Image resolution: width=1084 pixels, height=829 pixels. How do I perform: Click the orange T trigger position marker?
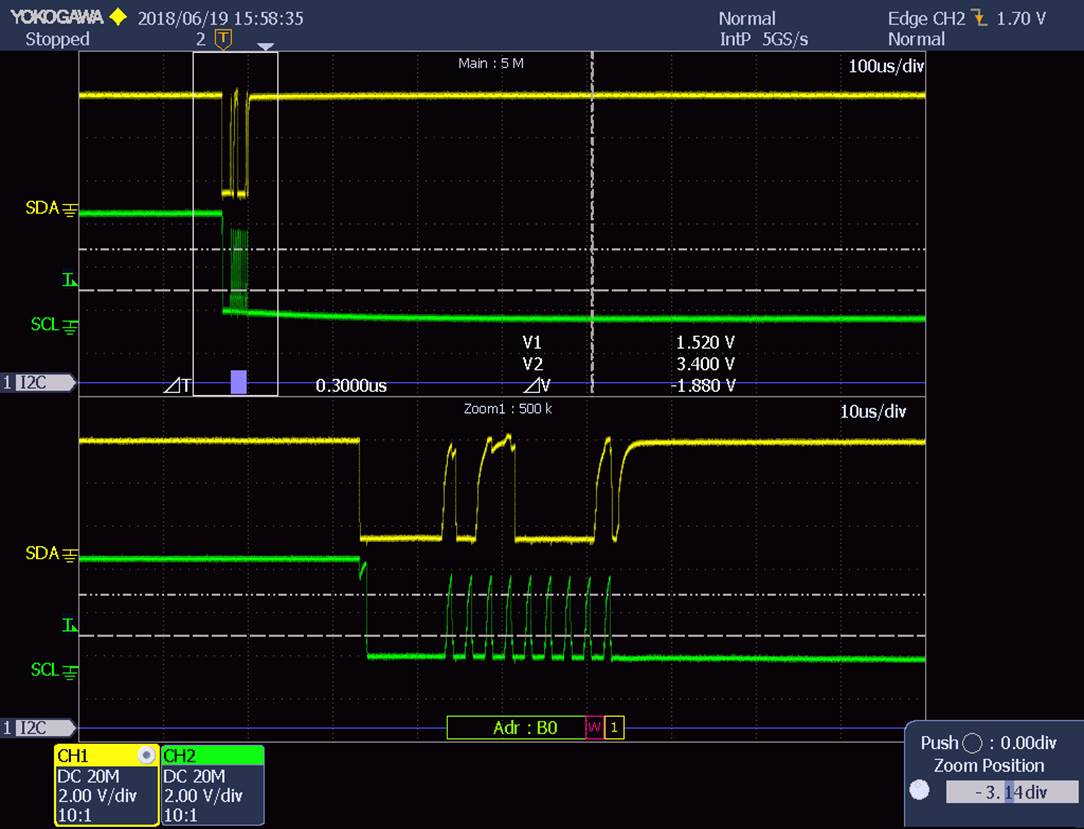223,40
